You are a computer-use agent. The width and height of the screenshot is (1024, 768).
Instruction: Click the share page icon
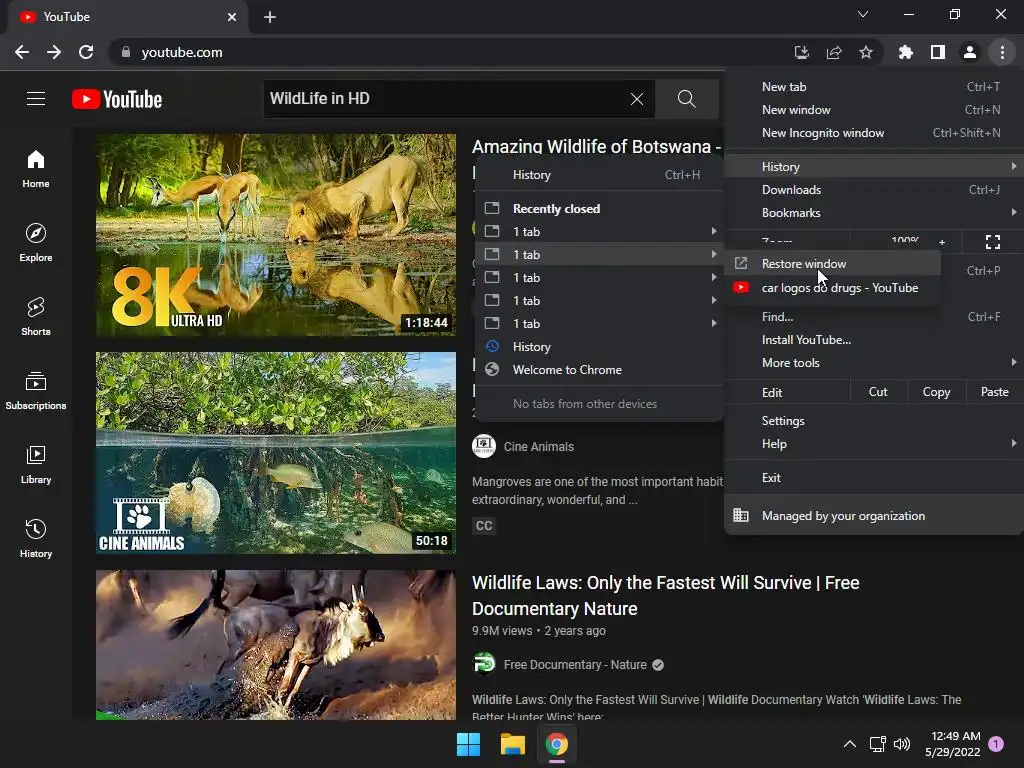834,52
